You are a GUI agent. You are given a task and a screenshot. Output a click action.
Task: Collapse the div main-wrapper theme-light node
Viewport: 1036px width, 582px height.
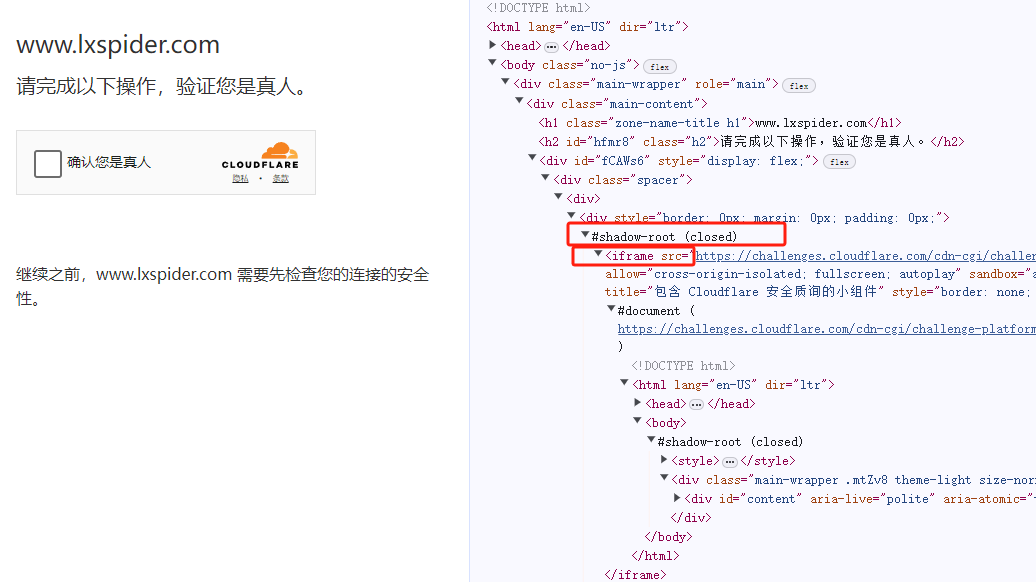tap(664, 478)
